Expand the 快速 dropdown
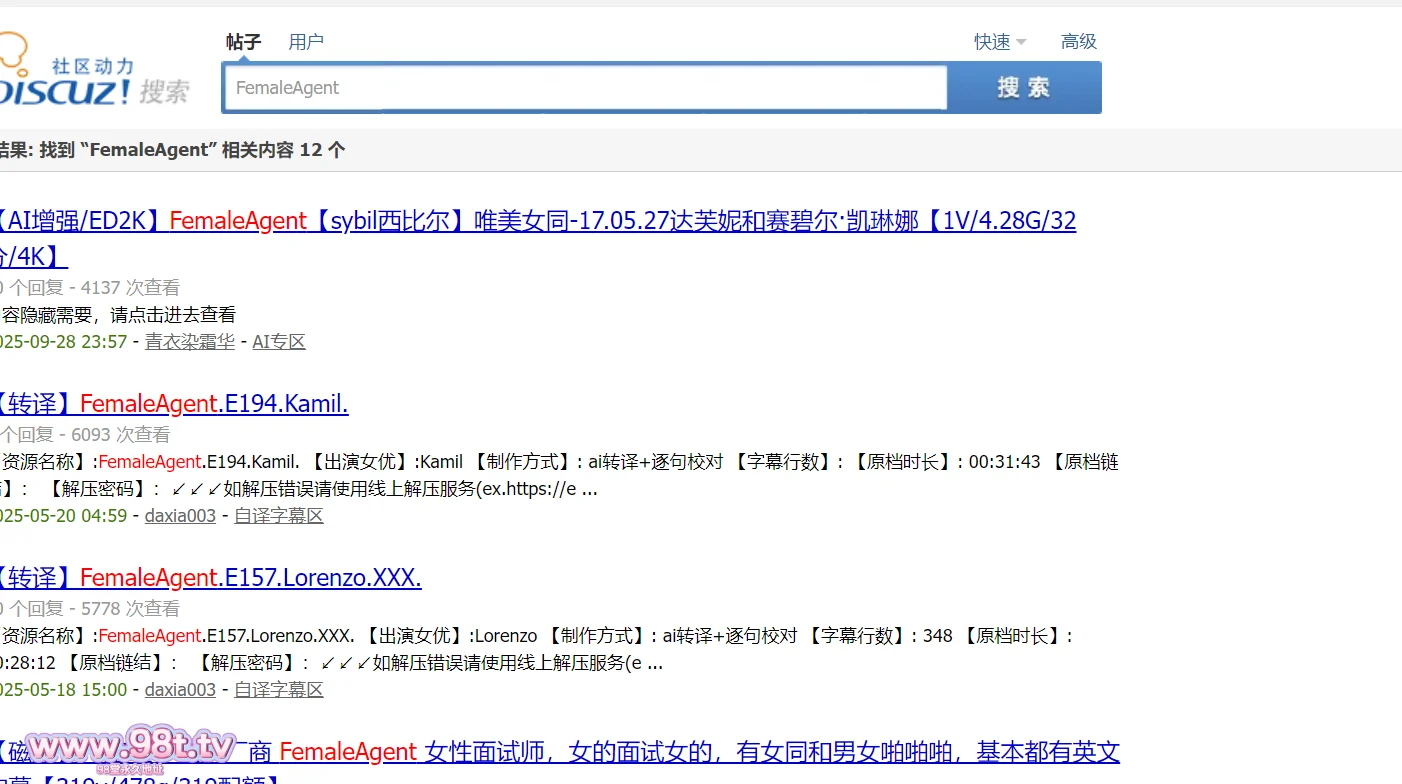Screen dimensions: 1402x784 (x=999, y=42)
